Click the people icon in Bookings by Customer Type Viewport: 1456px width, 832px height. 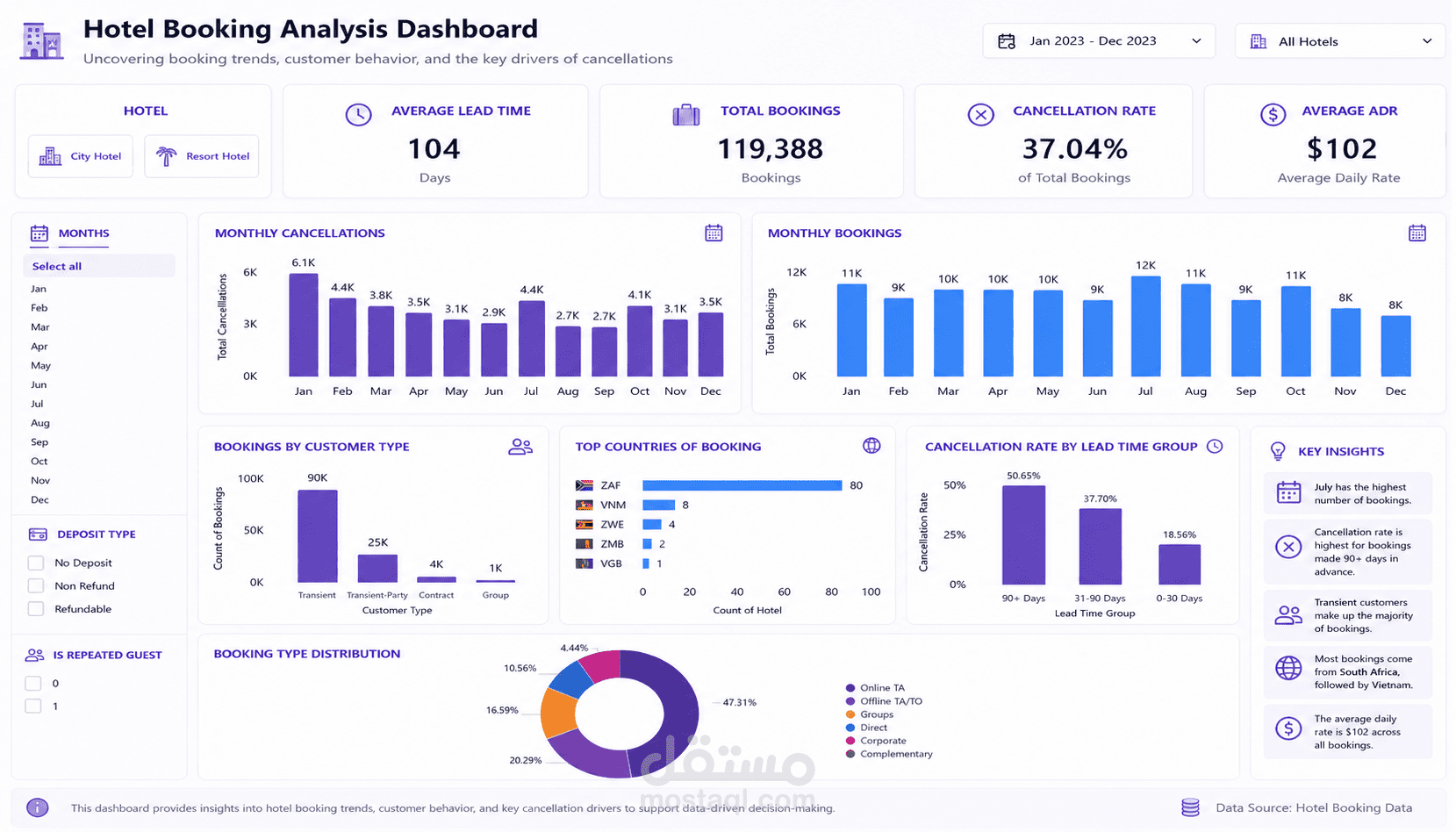[520, 447]
